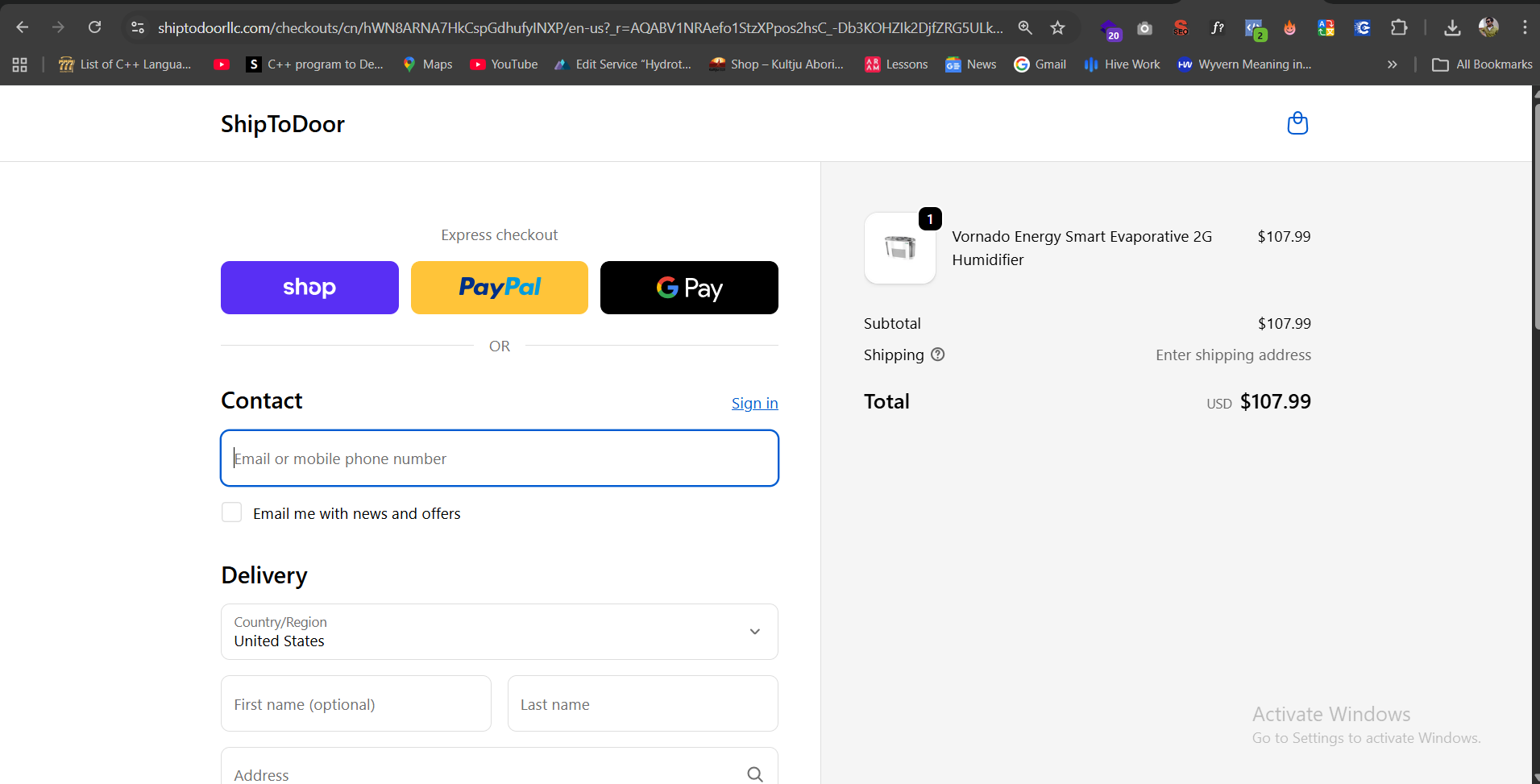Open the blue C extension icon
This screenshot has width=1540, height=784.
tap(1363, 28)
